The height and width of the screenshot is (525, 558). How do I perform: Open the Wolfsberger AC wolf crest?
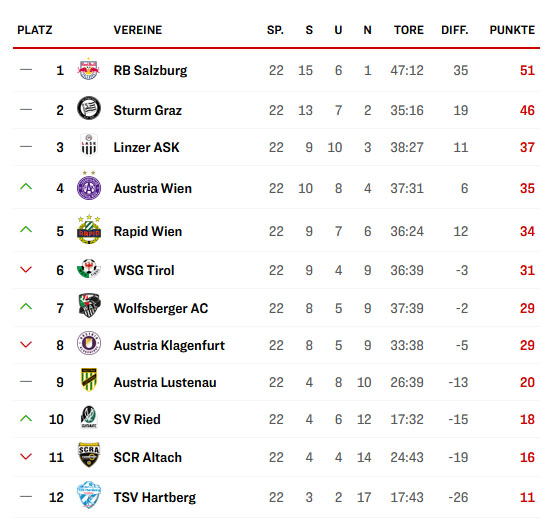tap(89, 305)
